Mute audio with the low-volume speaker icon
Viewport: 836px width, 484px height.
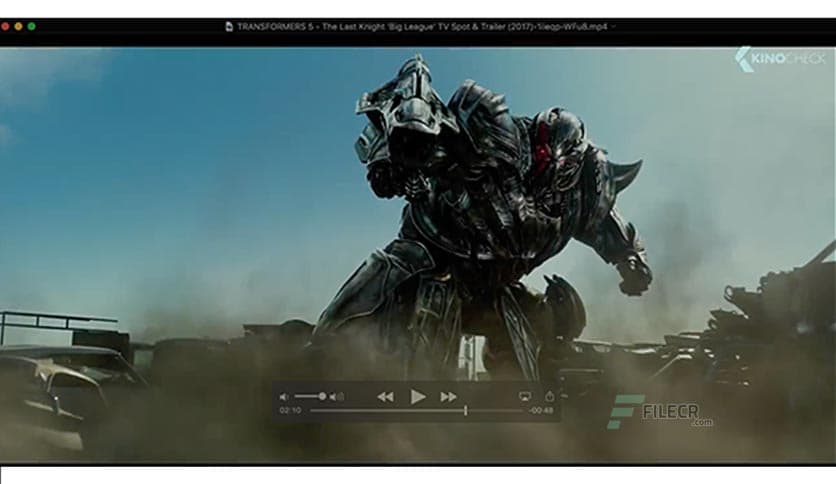(x=284, y=397)
